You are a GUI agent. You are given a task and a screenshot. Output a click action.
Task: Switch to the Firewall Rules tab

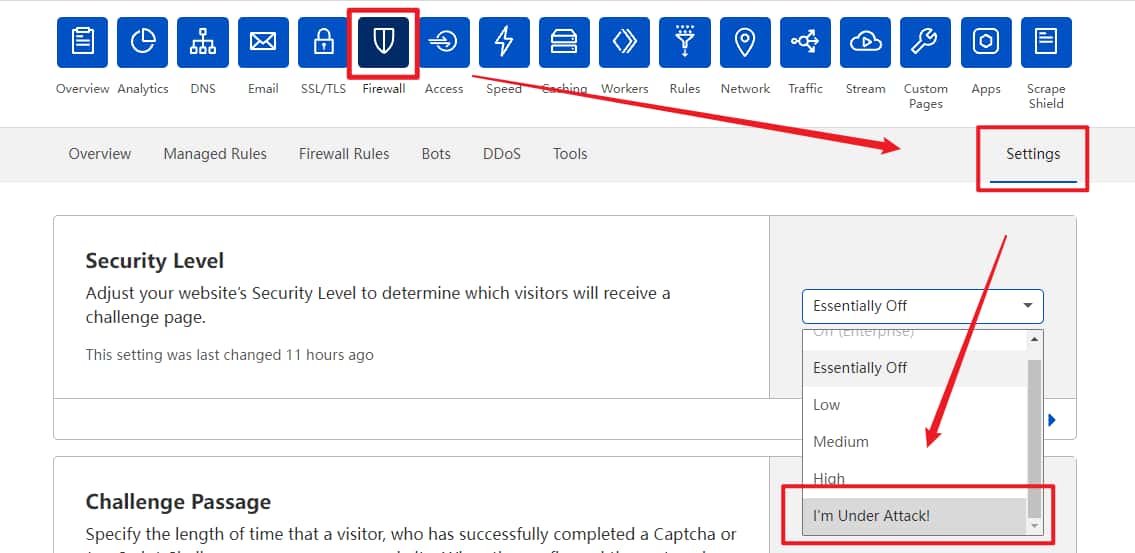tap(344, 154)
